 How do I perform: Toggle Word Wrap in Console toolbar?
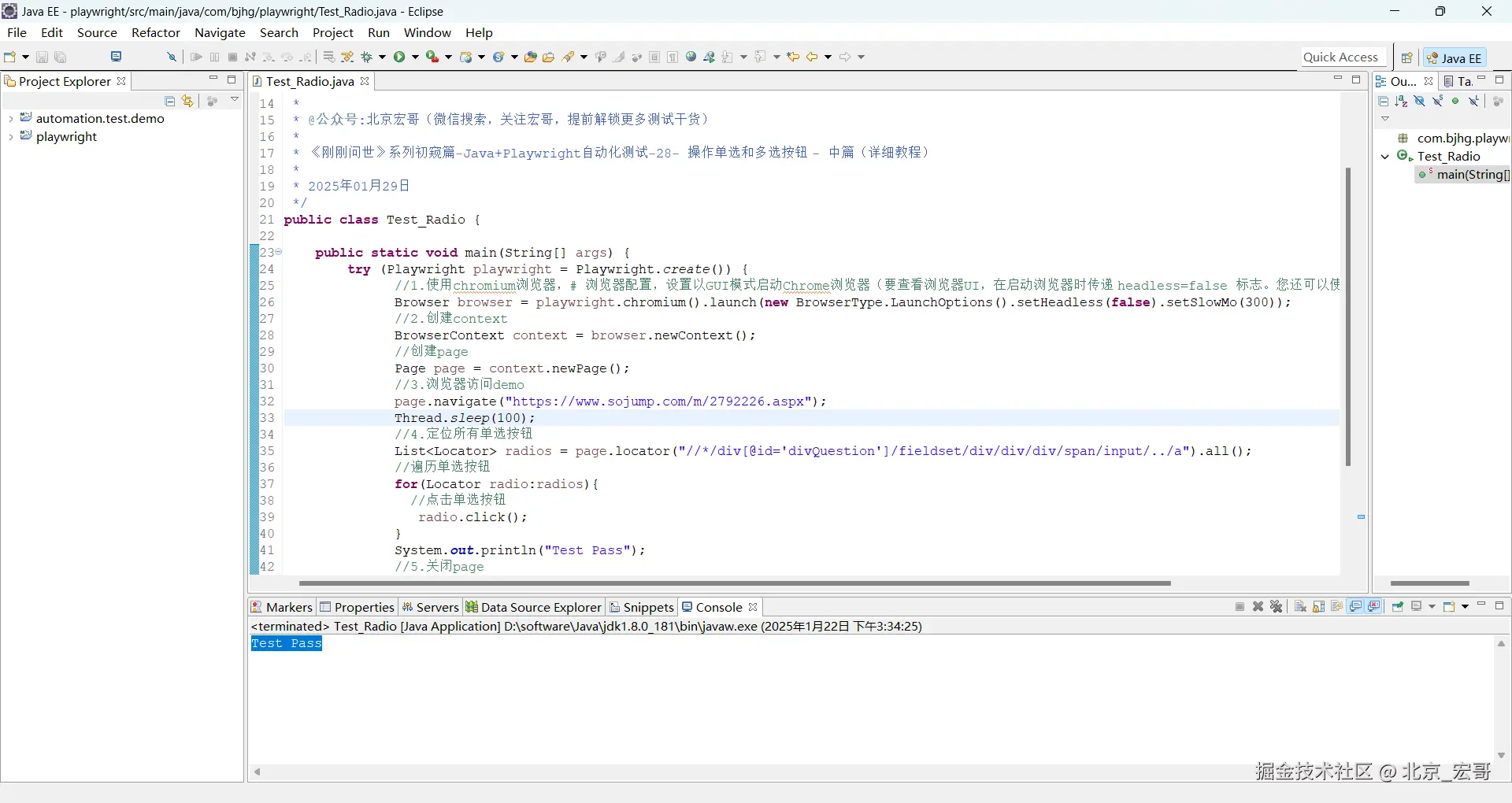(x=1336, y=606)
